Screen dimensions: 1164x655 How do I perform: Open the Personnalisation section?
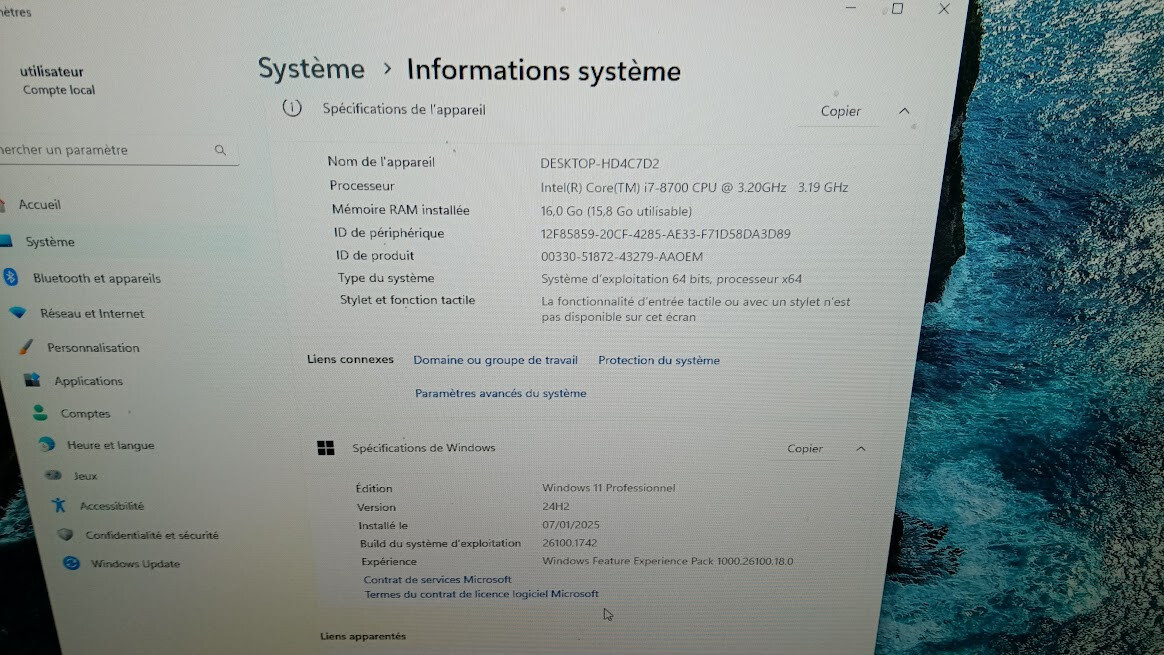pyautogui.click(x=93, y=348)
